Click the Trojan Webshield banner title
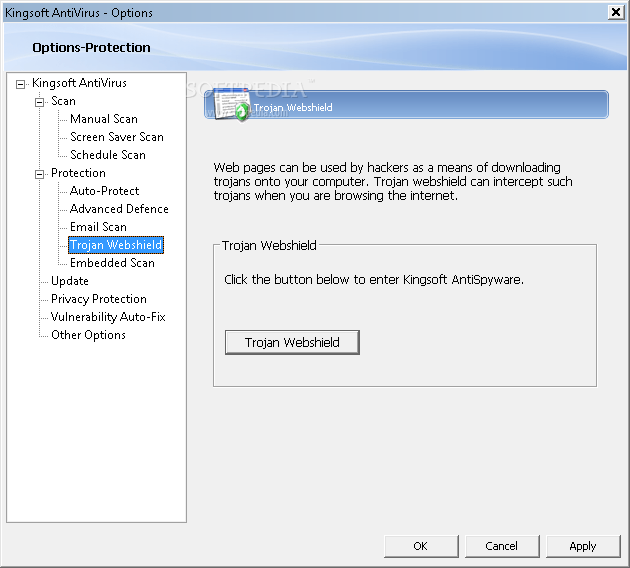This screenshot has height=568, width=630. pos(293,108)
